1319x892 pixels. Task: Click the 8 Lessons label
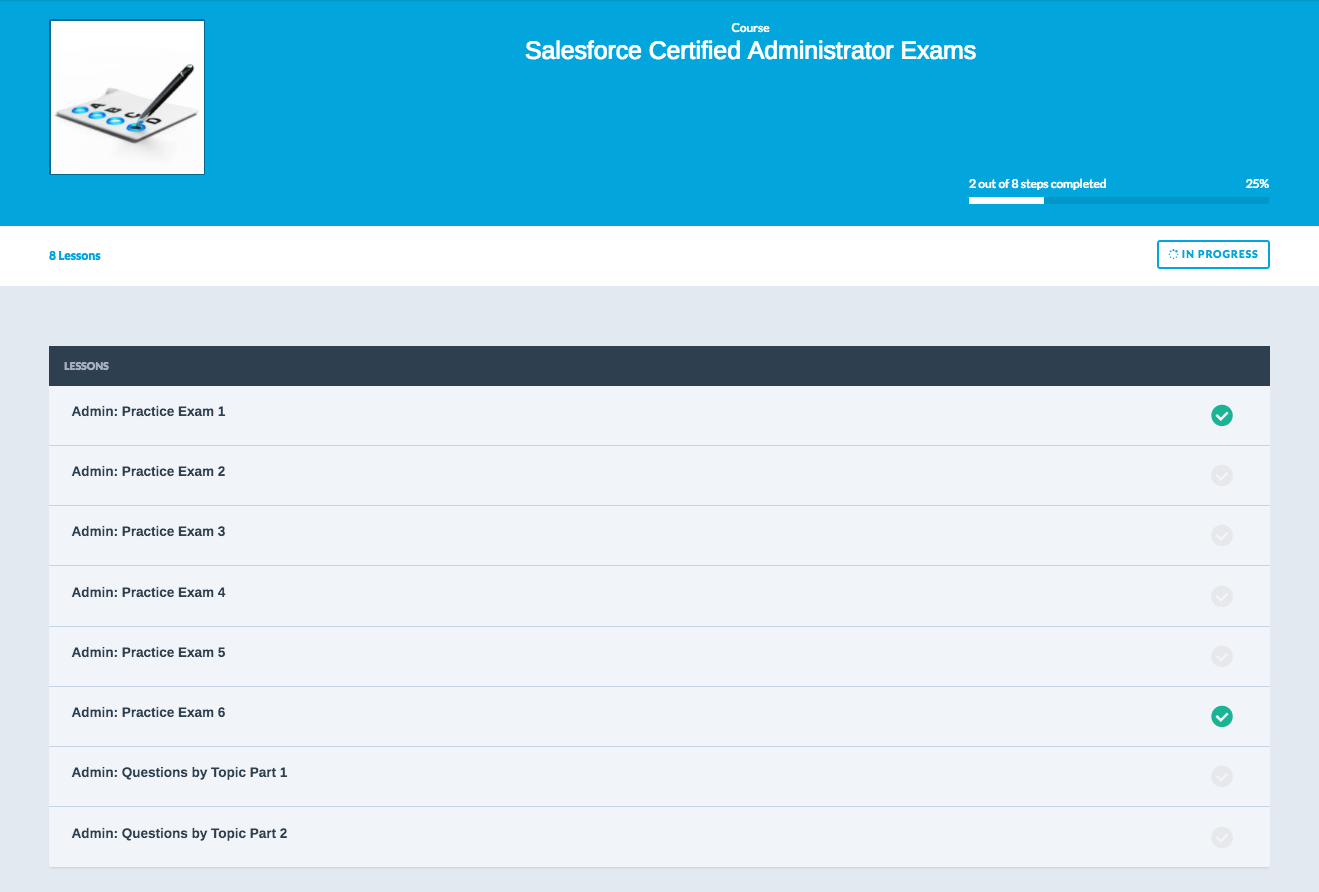tap(75, 256)
